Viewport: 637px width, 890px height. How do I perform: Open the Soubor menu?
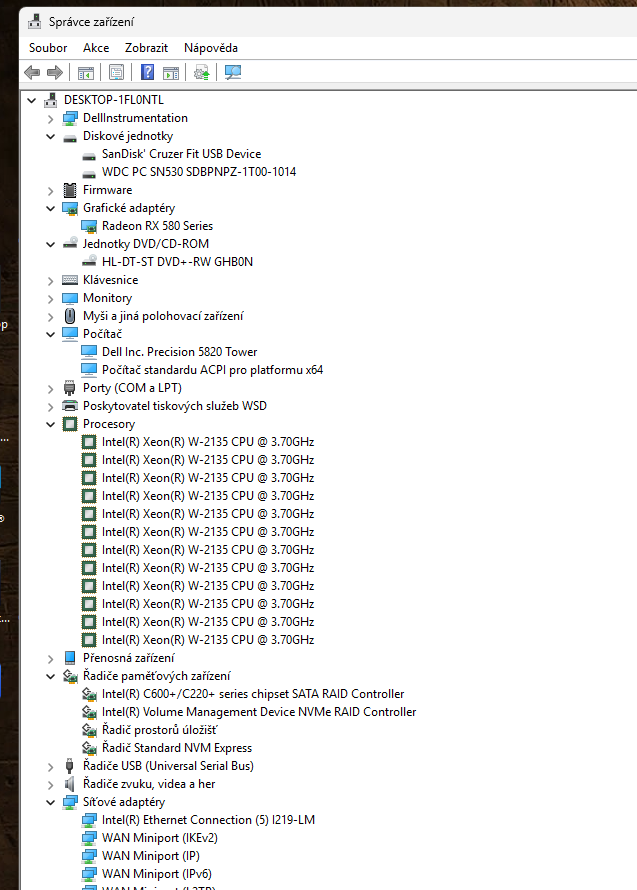(x=48, y=48)
